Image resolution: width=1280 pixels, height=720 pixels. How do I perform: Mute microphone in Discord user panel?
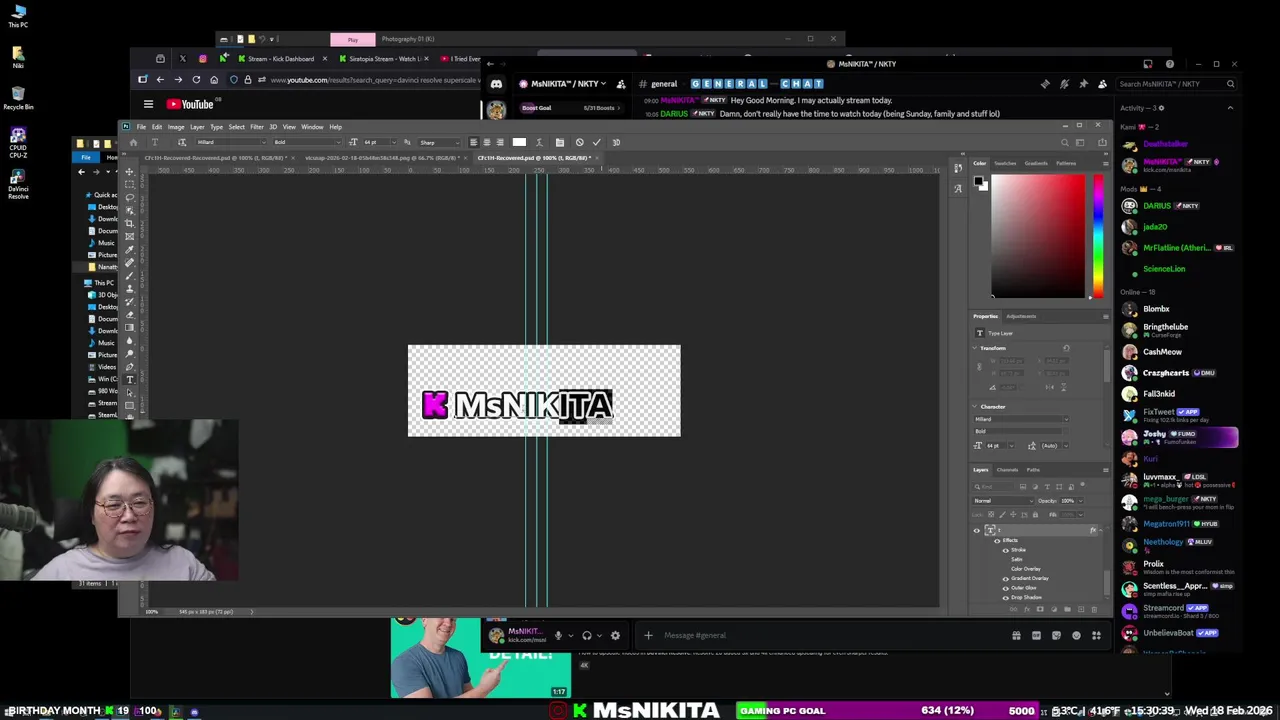coord(558,635)
